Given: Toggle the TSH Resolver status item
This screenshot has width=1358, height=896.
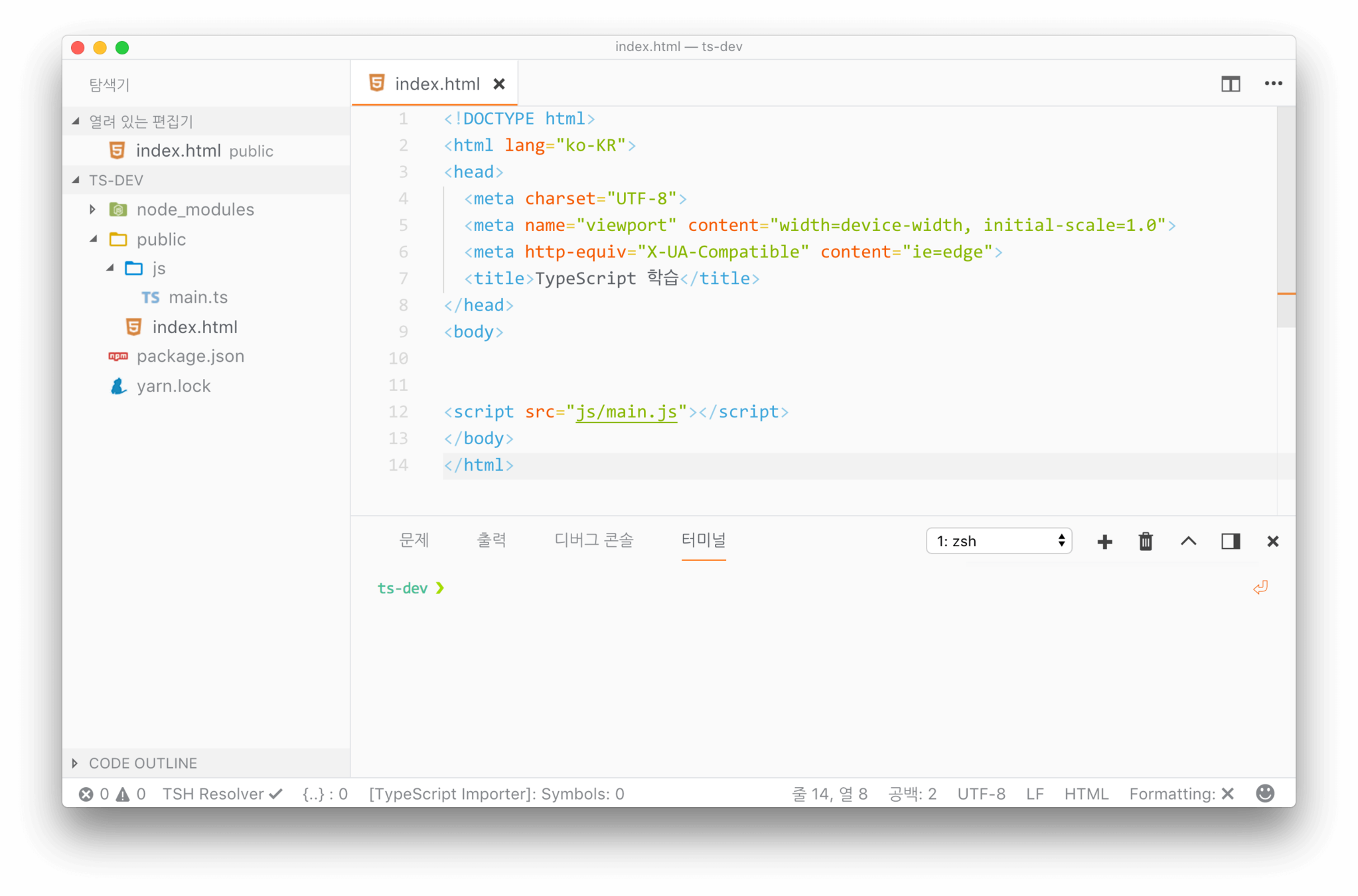Looking at the screenshot, I should (x=222, y=794).
